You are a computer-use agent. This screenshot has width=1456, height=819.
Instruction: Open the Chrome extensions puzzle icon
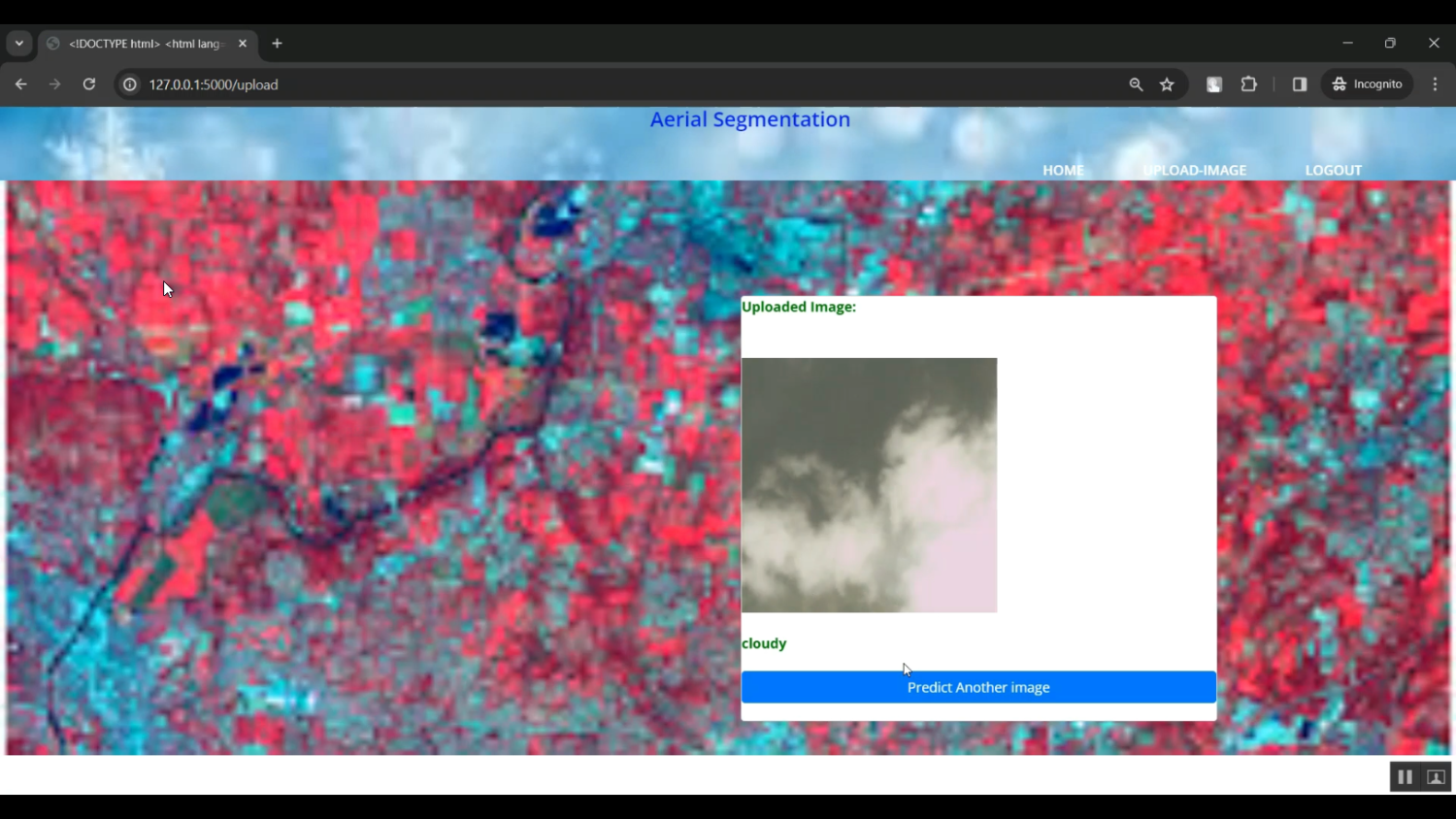tap(1249, 84)
